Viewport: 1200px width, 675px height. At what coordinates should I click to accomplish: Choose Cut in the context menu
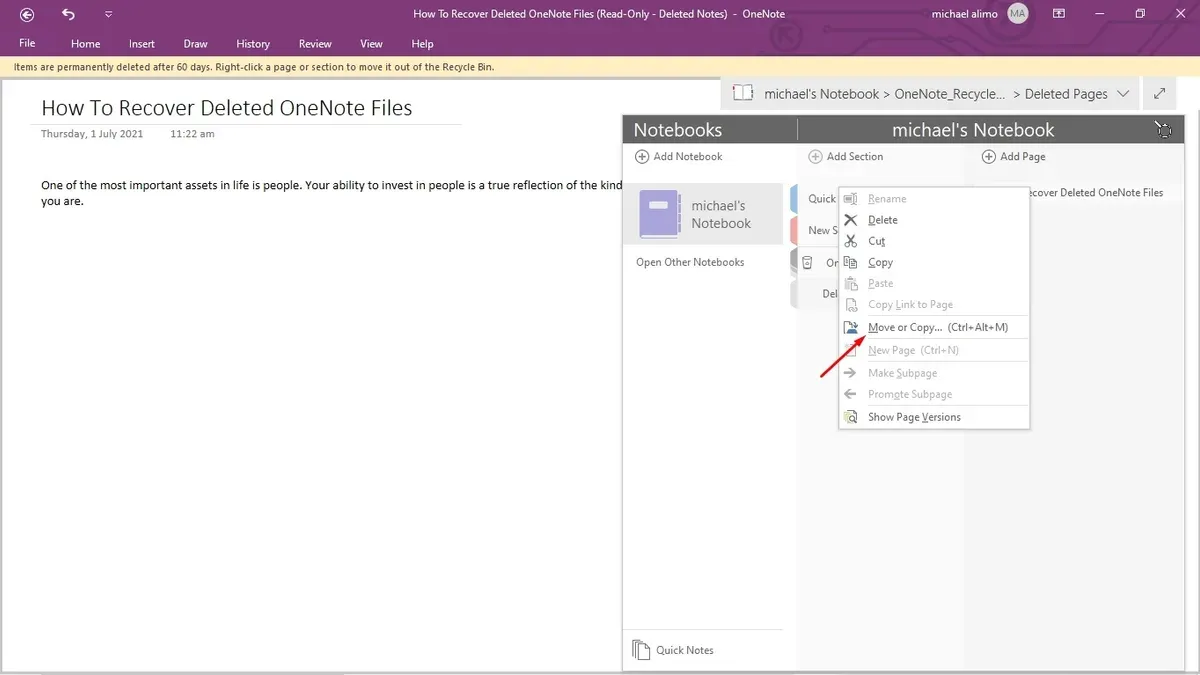click(934, 241)
